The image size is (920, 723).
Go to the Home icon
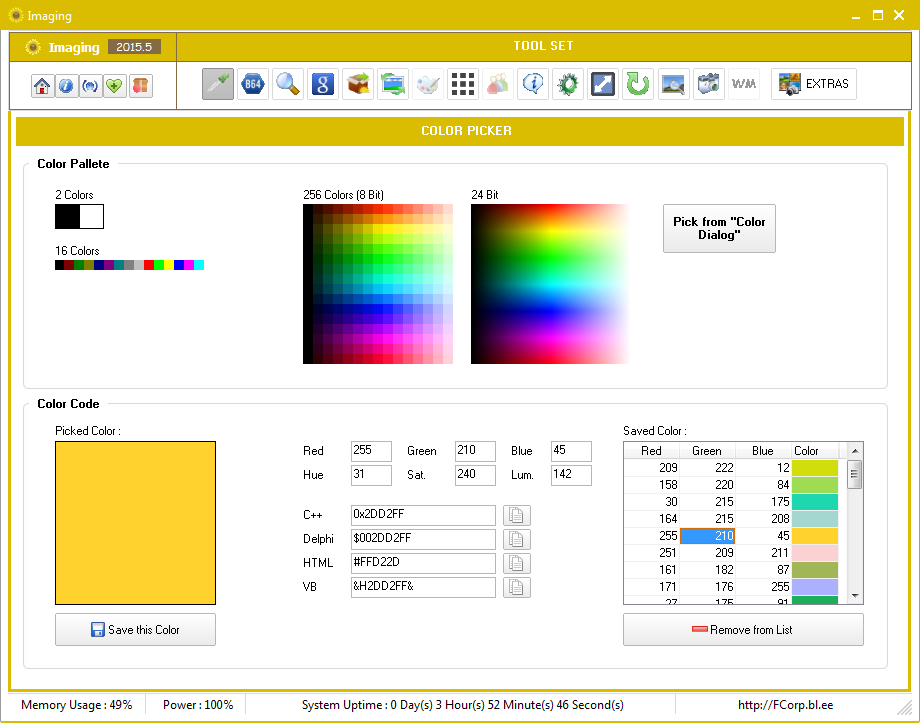[x=42, y=86]
